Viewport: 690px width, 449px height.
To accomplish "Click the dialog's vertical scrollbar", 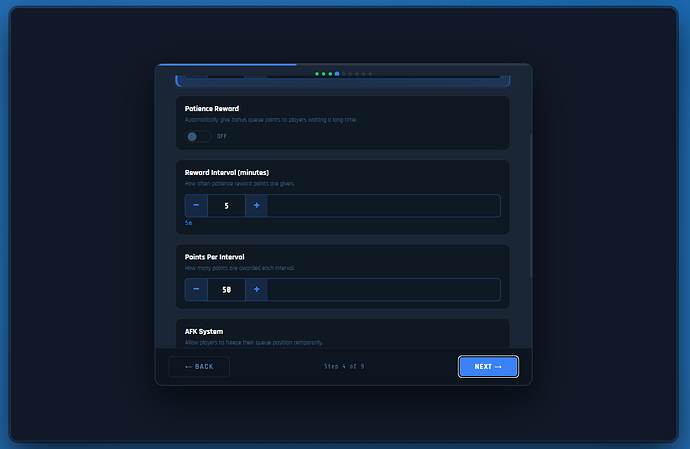I will pyautogui.click(x=531, y=206).
